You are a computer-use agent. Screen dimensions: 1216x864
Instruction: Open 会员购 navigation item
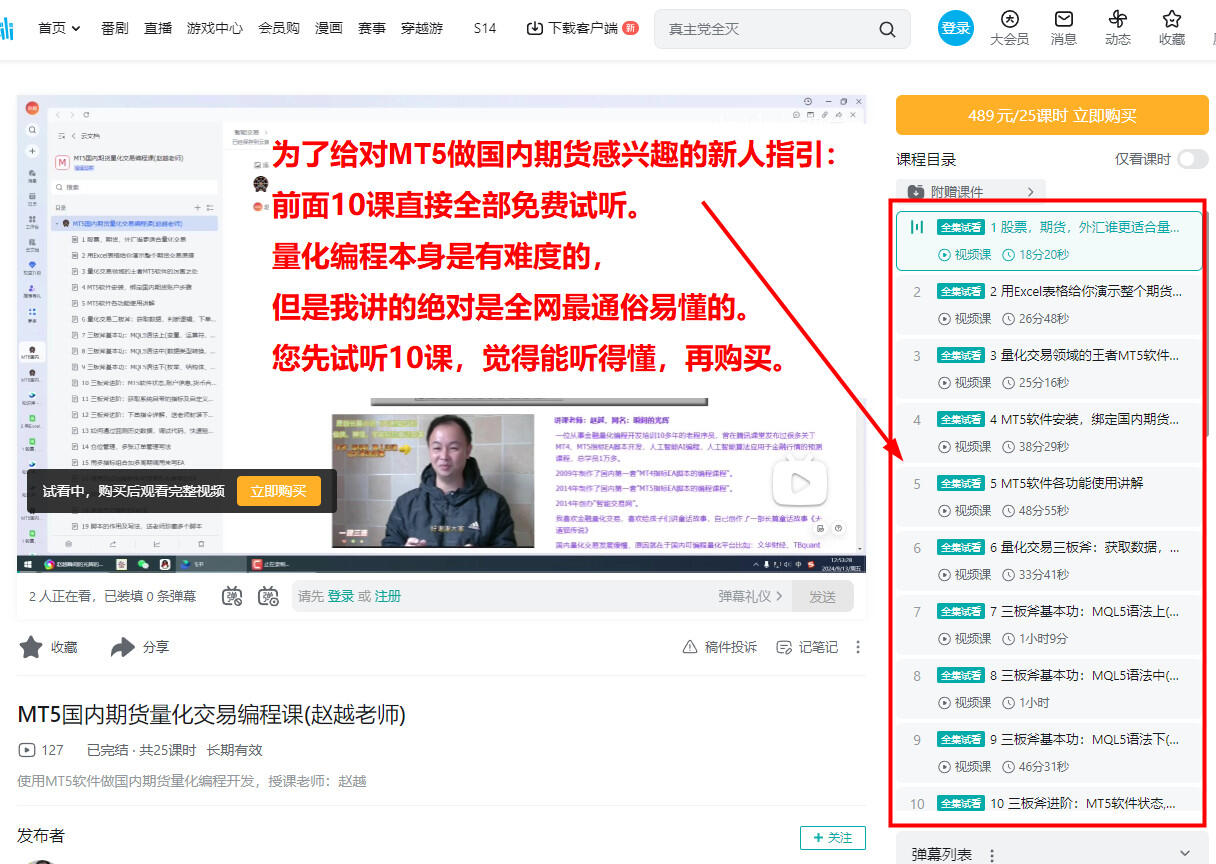[x=279, y=28]
